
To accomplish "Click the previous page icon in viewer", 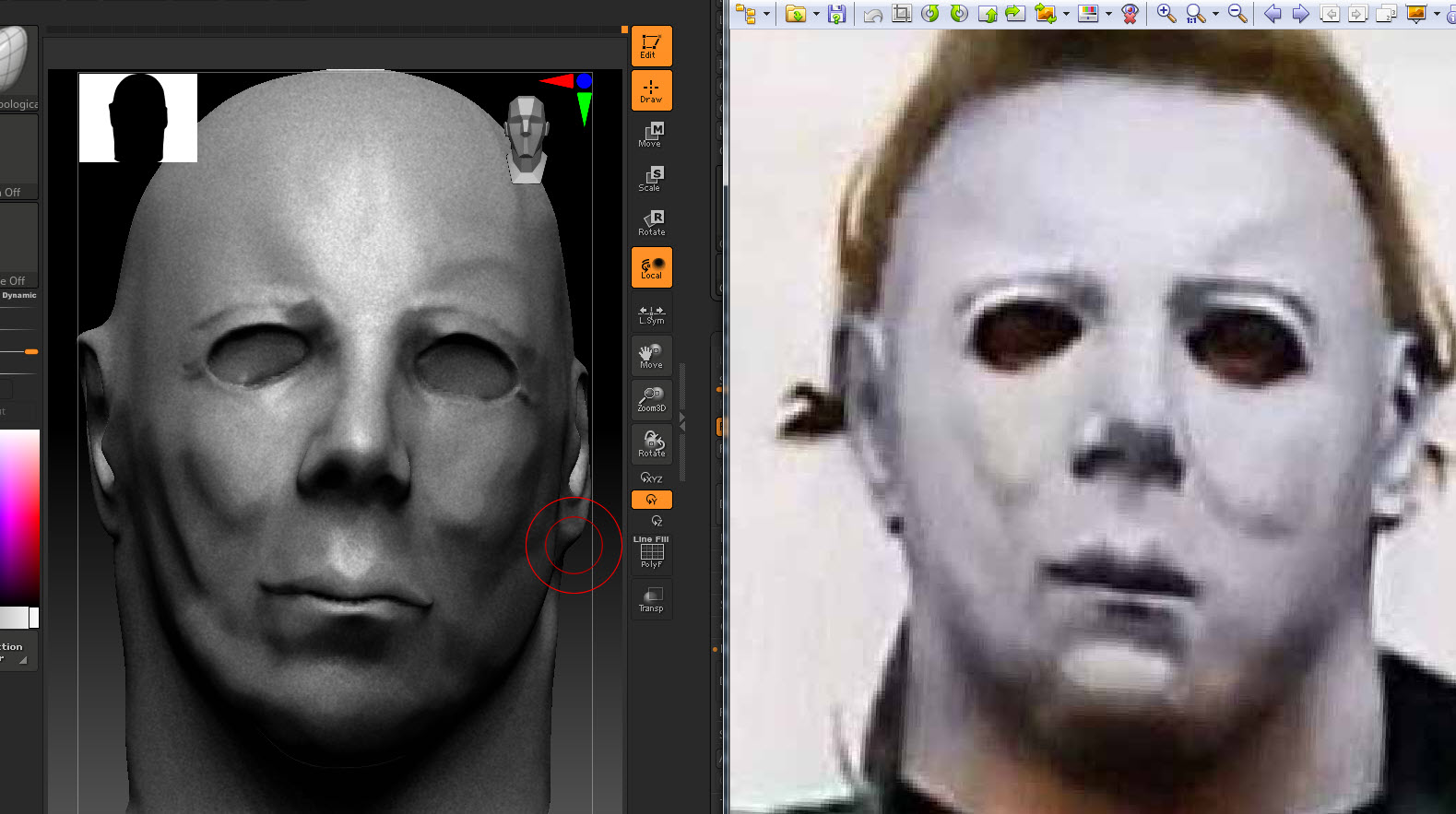I will pos(1330,14).
